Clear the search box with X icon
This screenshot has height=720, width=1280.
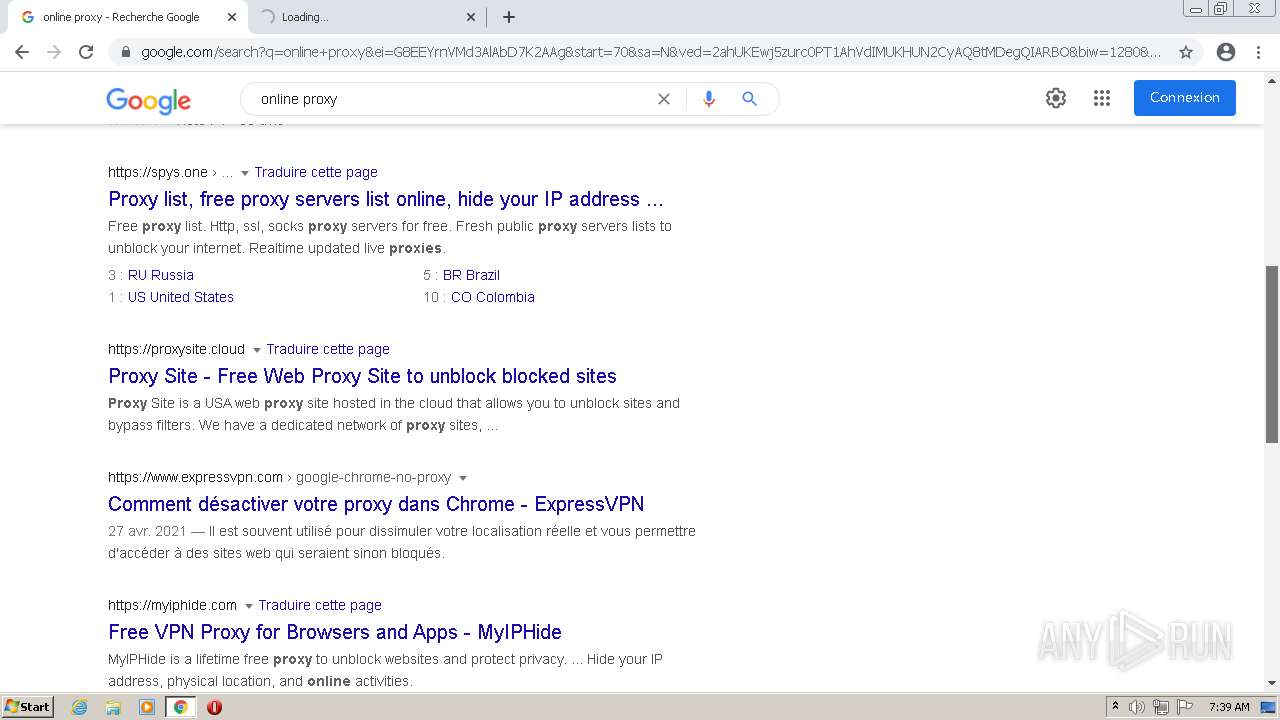coord(663,99)
